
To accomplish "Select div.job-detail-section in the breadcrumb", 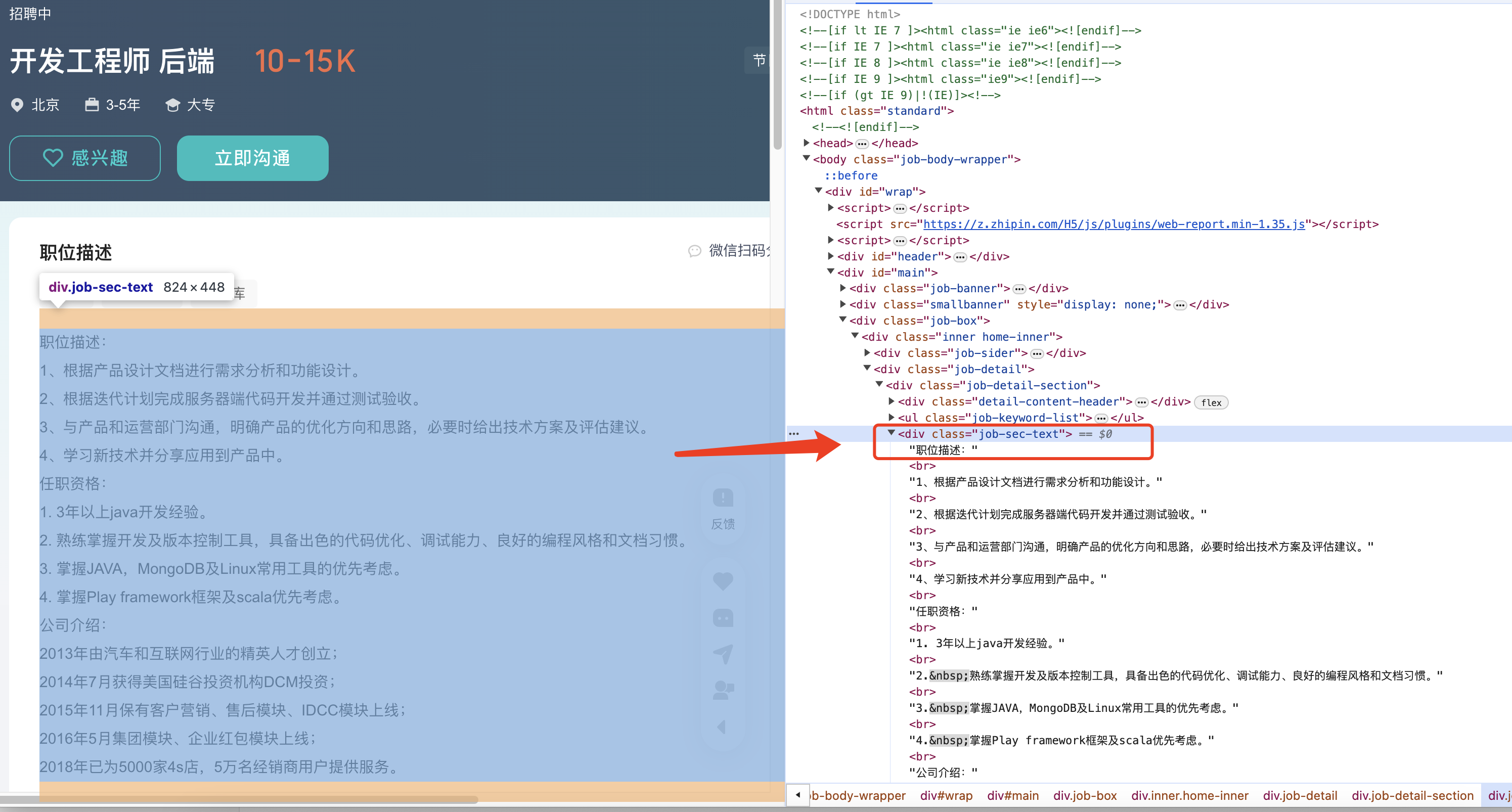I will pyautogui.click(x=1413, y=796).
